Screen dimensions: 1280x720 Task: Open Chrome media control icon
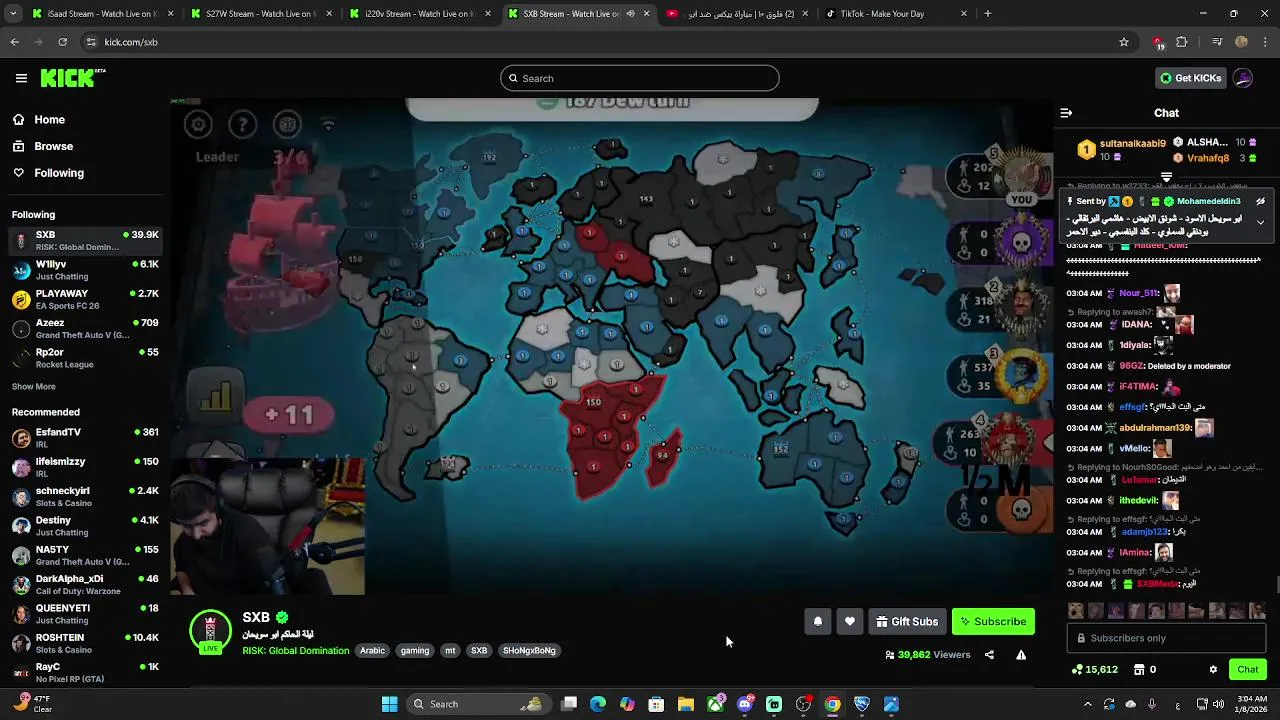click(1217, 42)
